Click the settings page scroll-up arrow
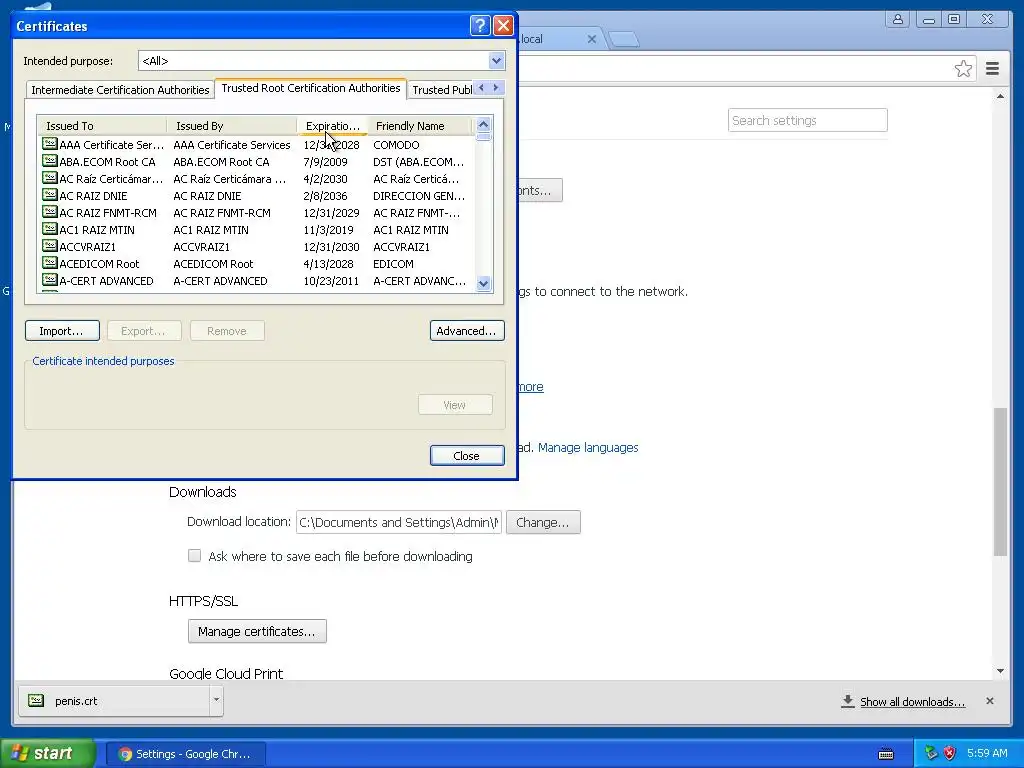 pyautogui.click(x=1000, y=97)
